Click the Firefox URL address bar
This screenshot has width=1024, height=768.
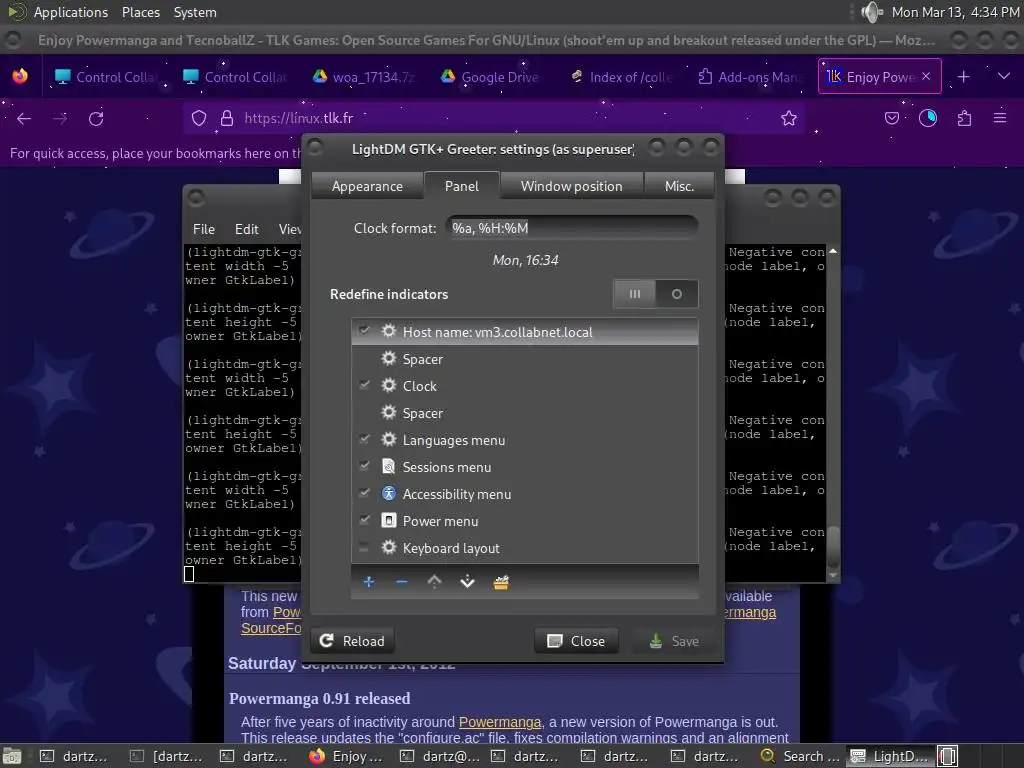click(x=493, y=118)
